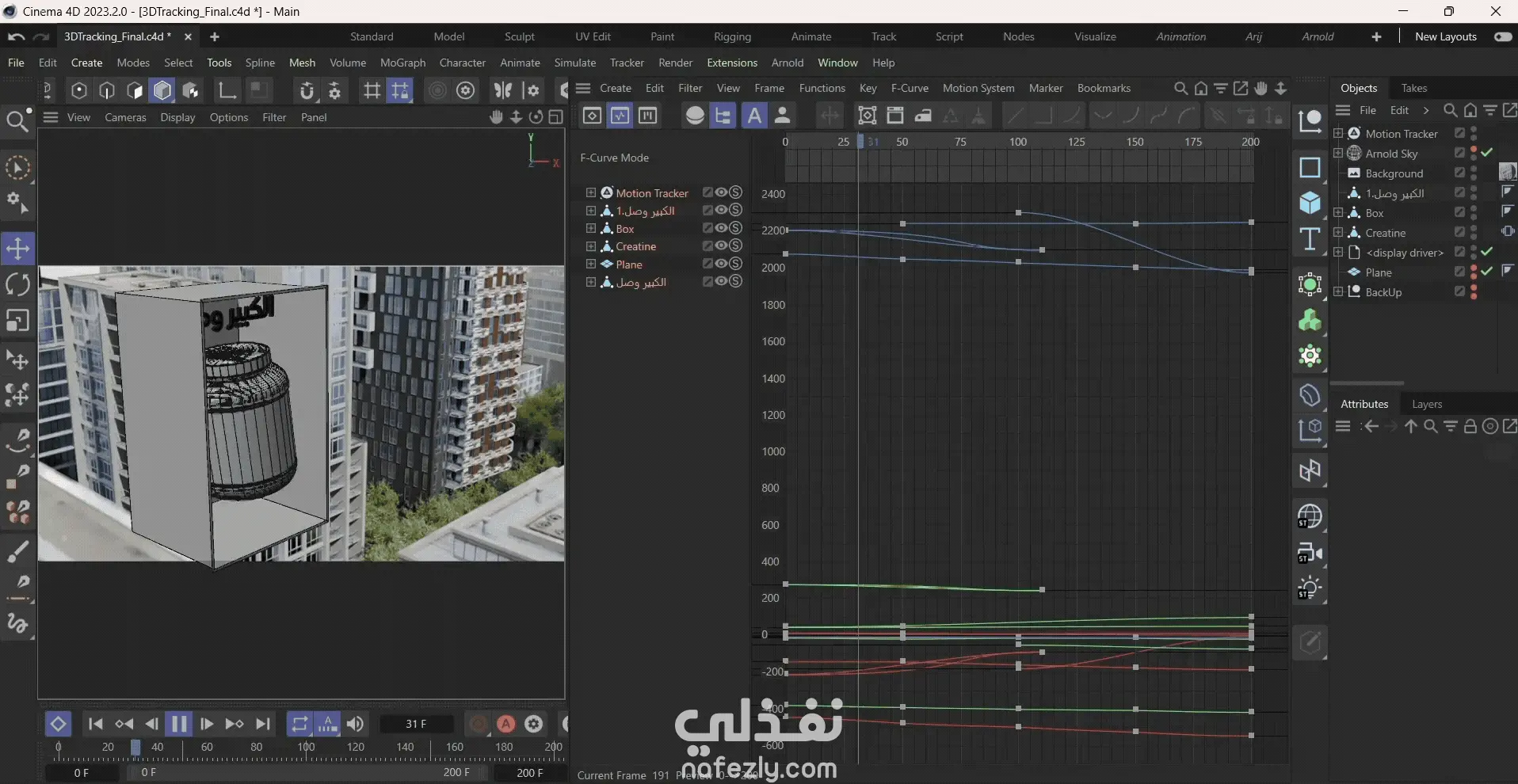1518x784 pixels.
Task: Solo the Motion Tracker track with its S icon
Action: pos(736,192)
